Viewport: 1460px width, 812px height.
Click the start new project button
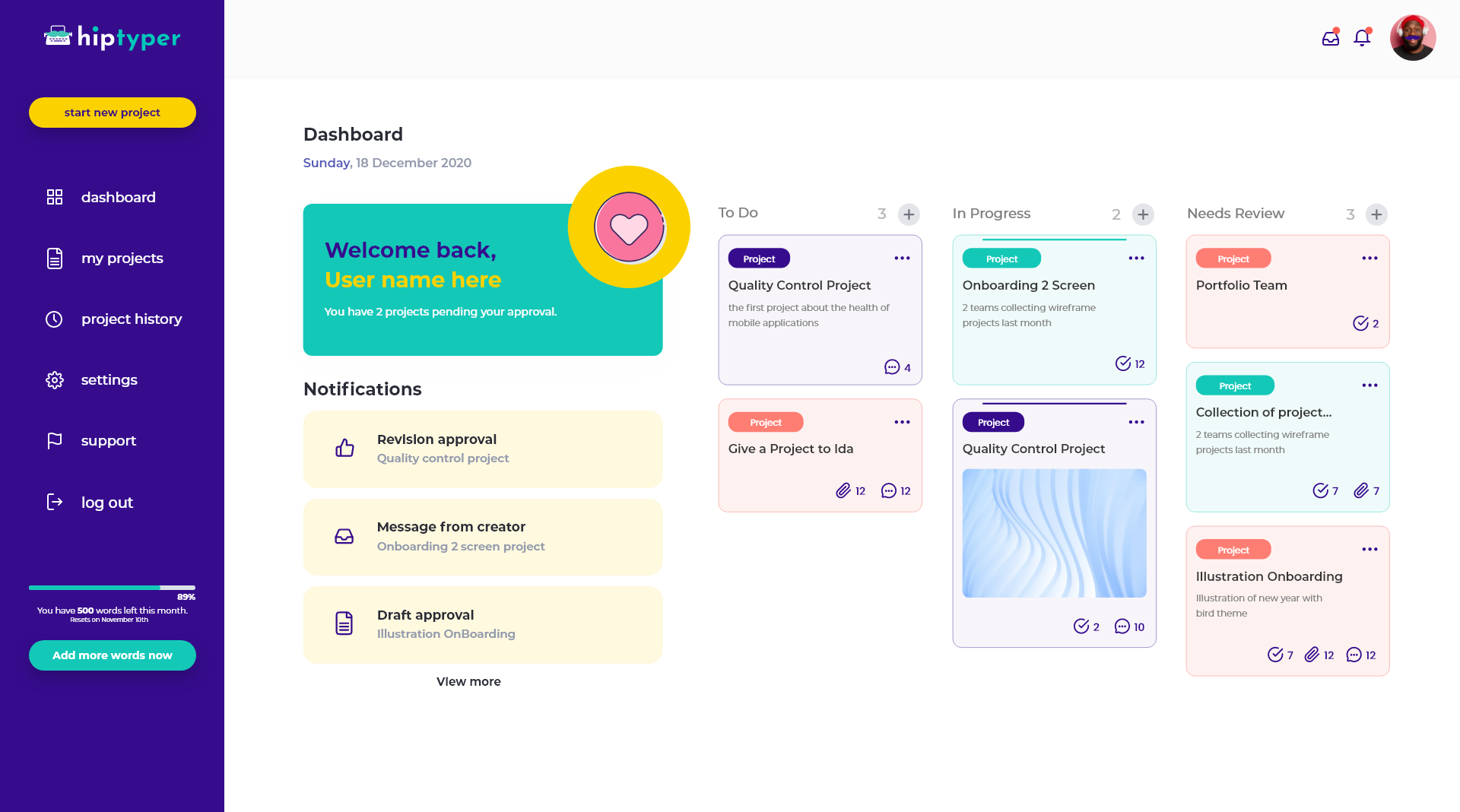(113, 113)
